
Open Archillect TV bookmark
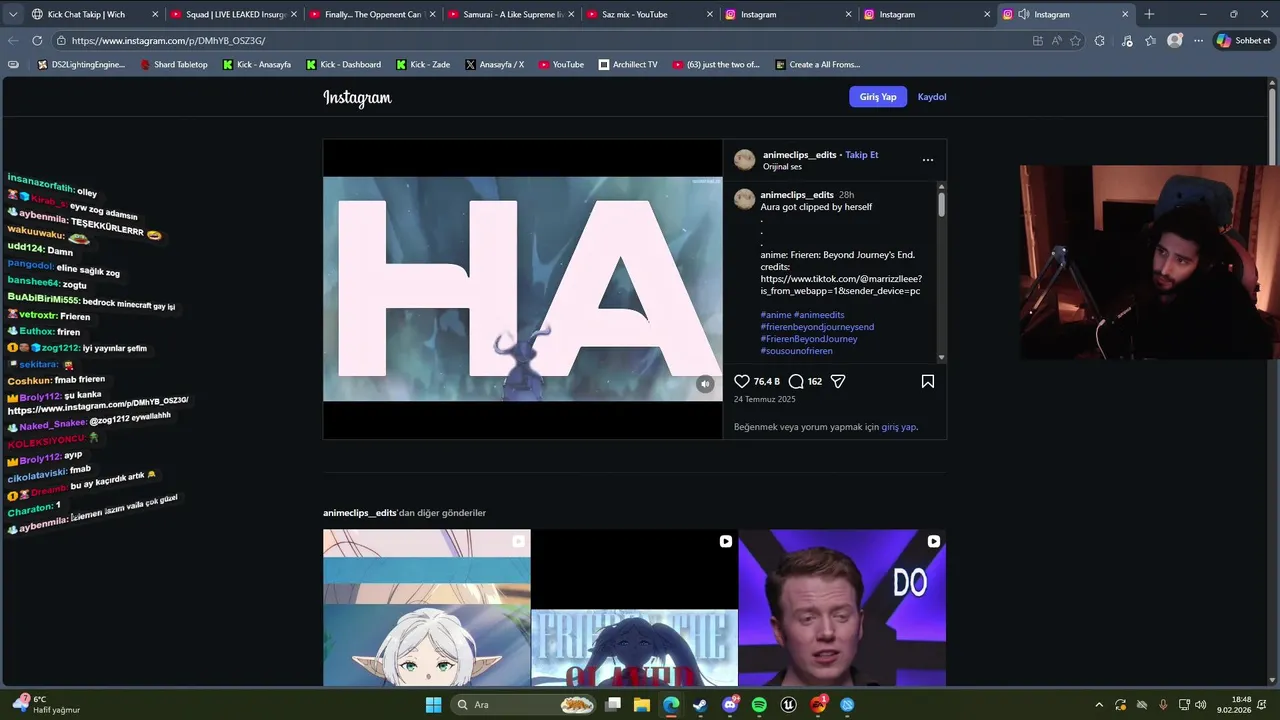(628, 64)
